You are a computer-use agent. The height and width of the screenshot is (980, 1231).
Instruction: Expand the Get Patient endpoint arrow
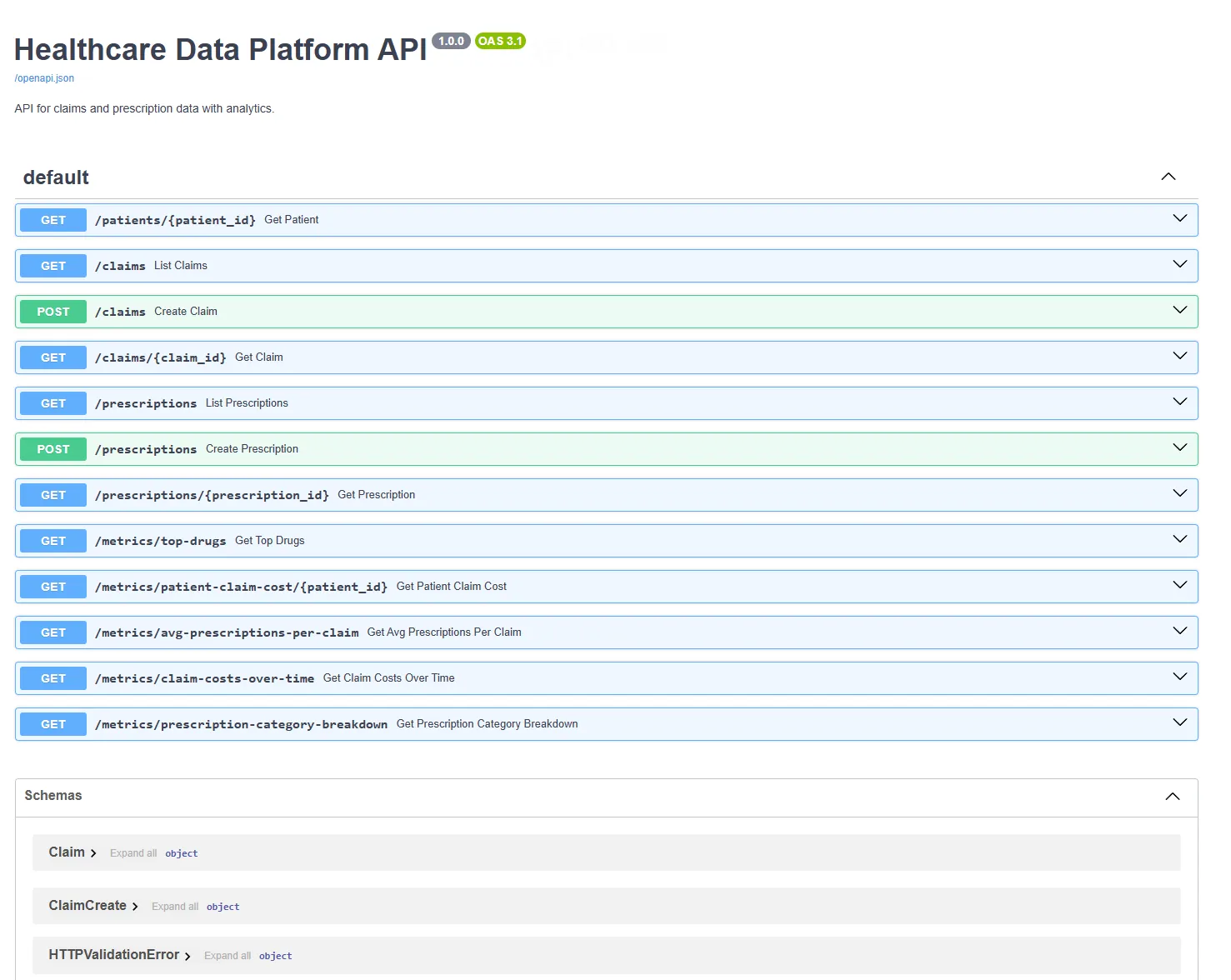pos(1179,219)
